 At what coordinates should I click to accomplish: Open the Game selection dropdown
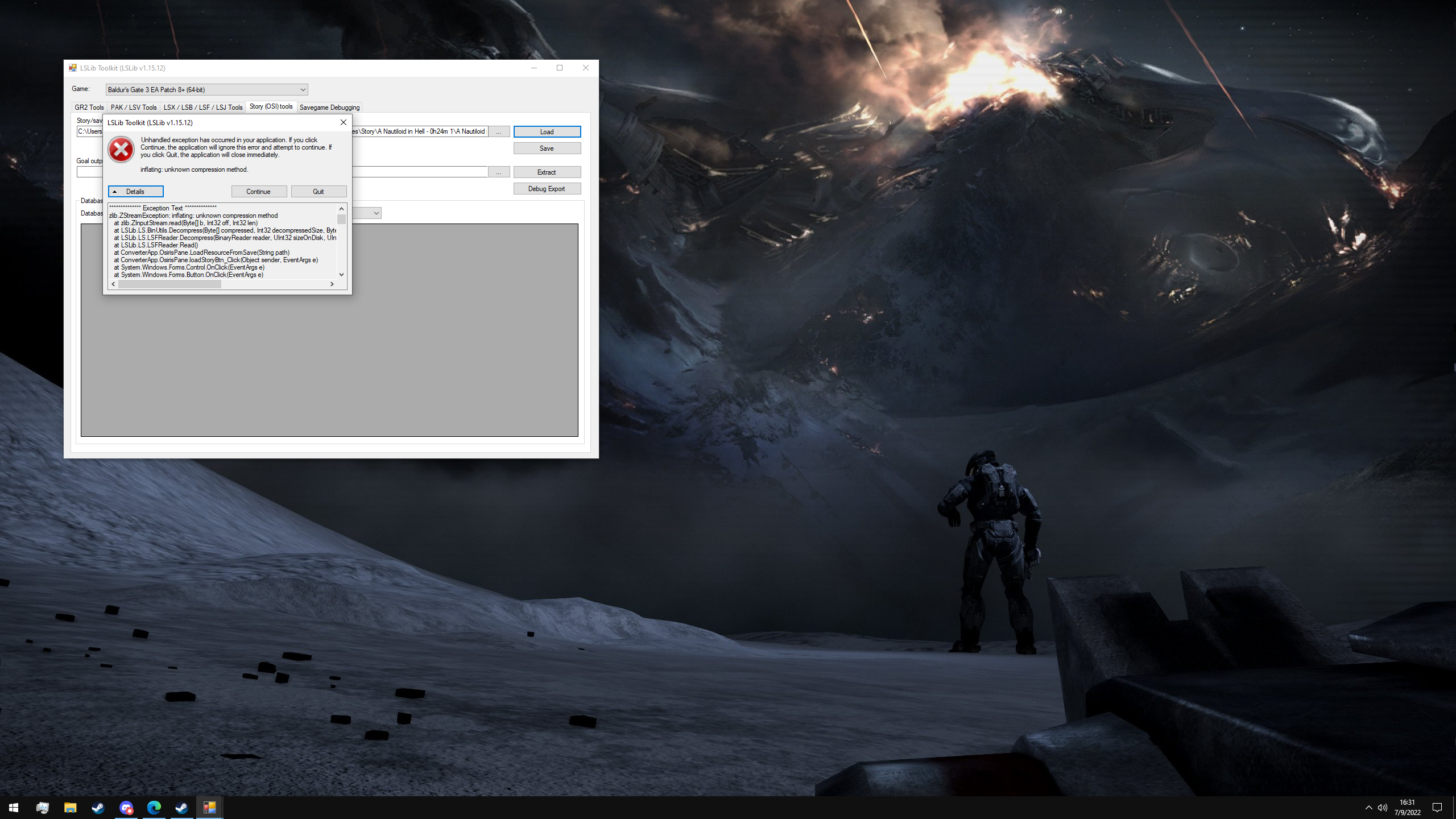click(207, 89)
